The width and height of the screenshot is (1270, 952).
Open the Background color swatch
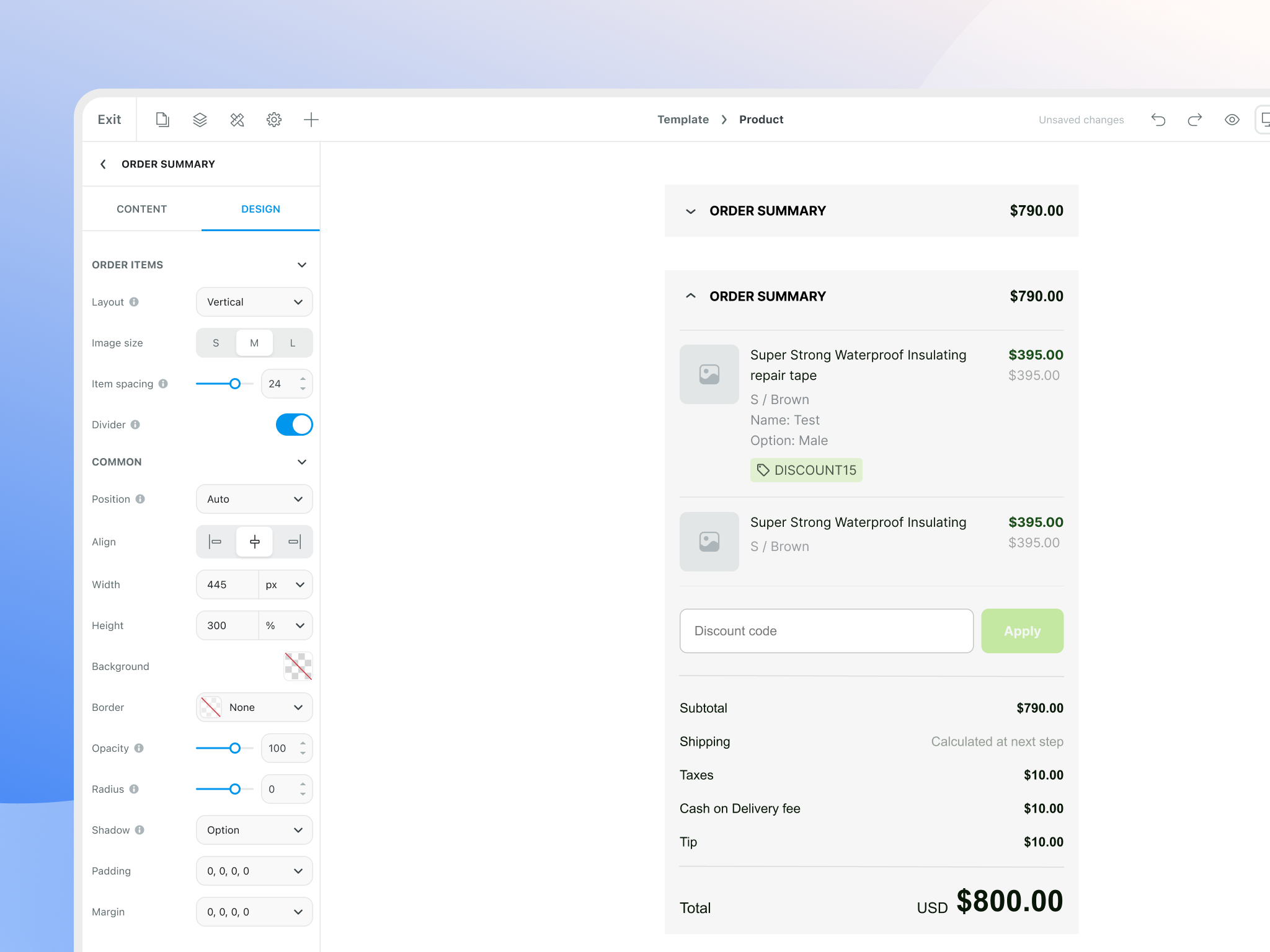pyautogui.click(x=298, y=666)
